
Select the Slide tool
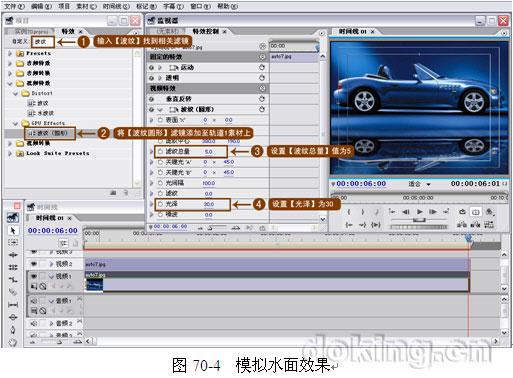point(13,317)
